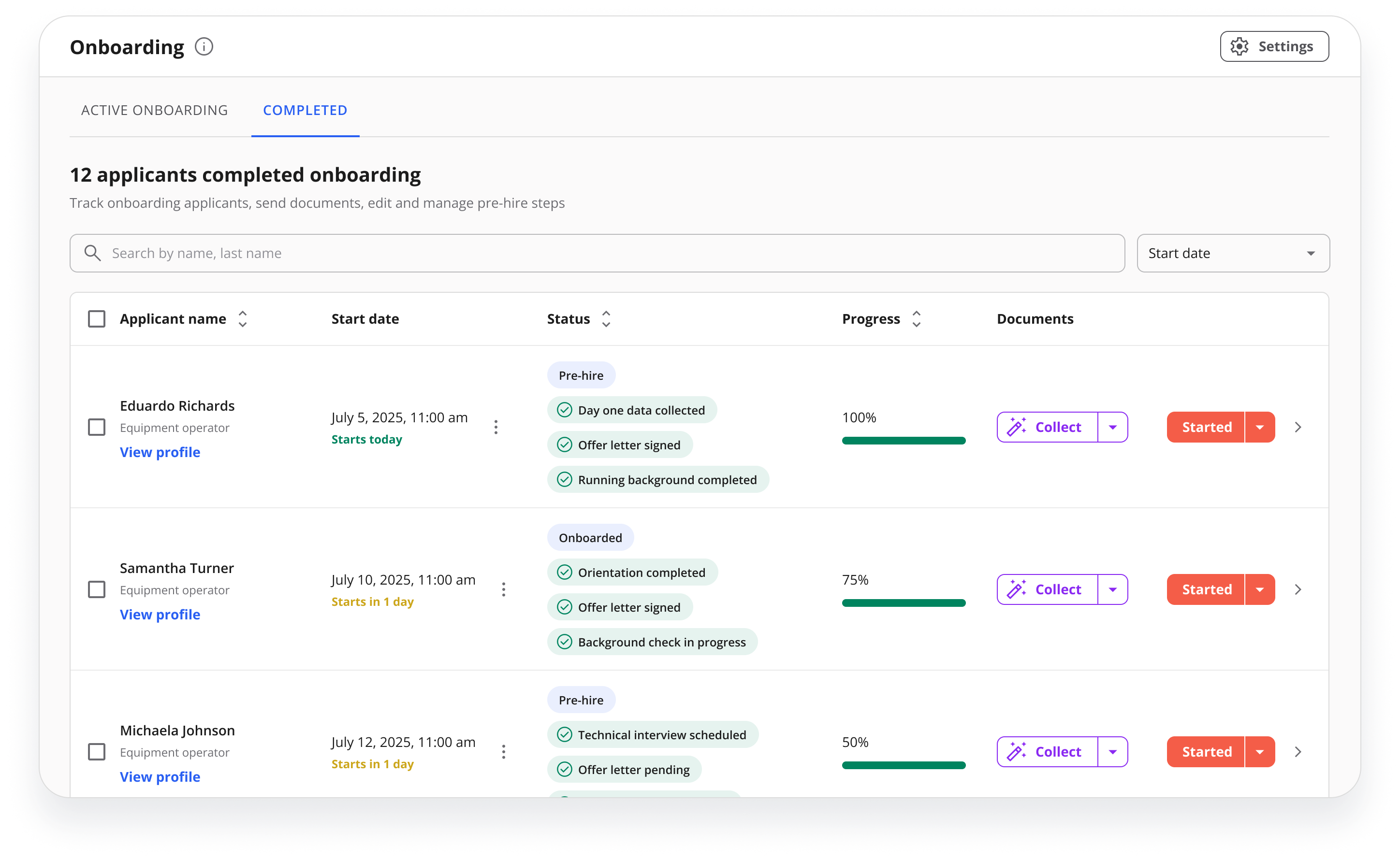Open the three-dot menu for Eduardo Richards
Image resolution: width=1400 pixels, height=860 pixels.
[x=496, y=427]
